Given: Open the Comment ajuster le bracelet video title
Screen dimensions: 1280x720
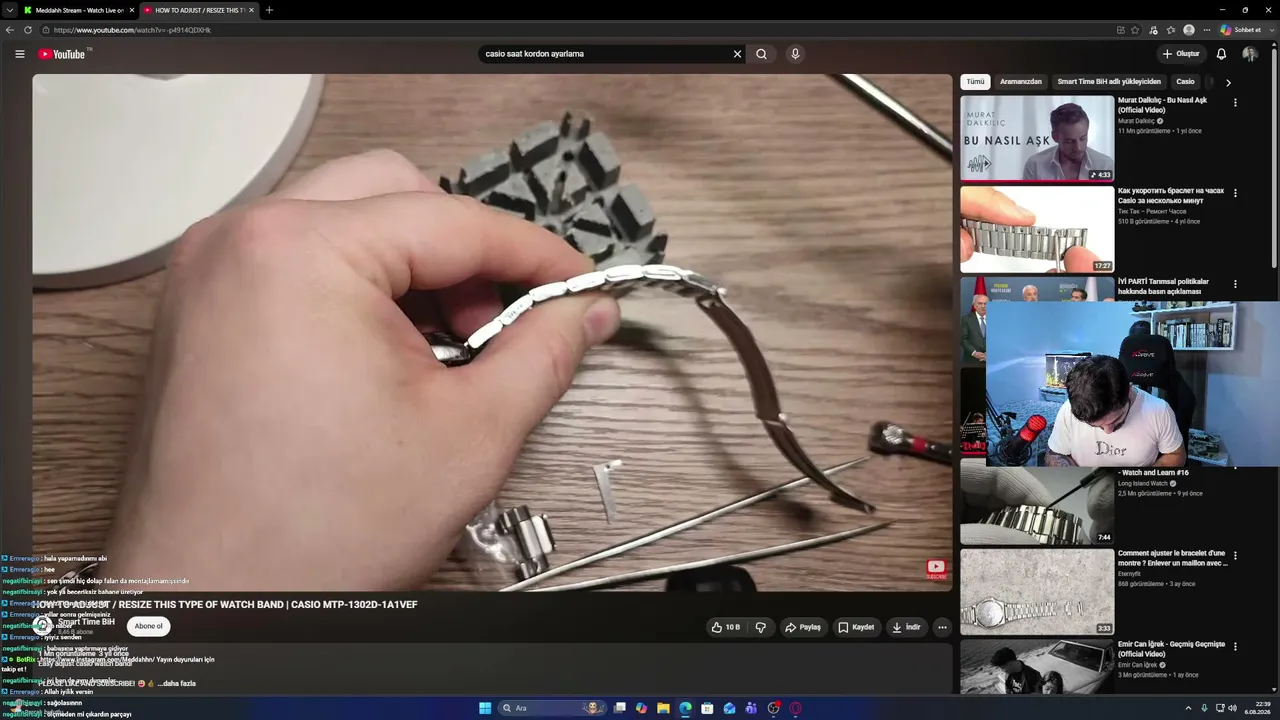Looking at the screenshot, I should point(1172,558).
